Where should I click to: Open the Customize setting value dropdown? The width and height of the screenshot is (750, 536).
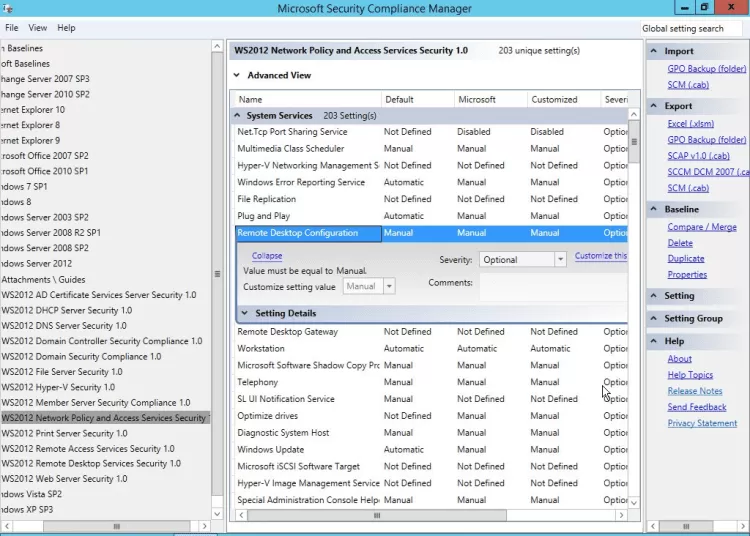click(x=389, y=287)
